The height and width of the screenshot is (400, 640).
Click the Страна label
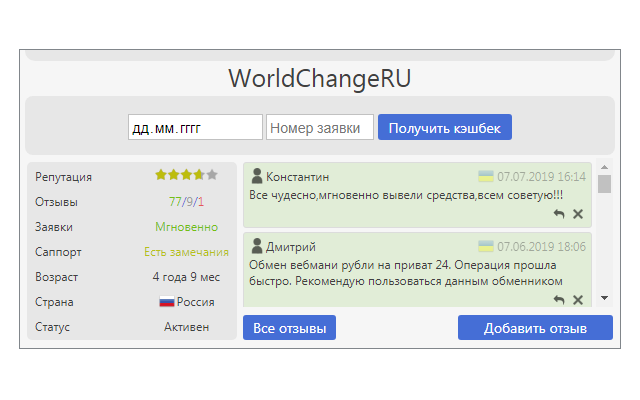coord(54,302)
